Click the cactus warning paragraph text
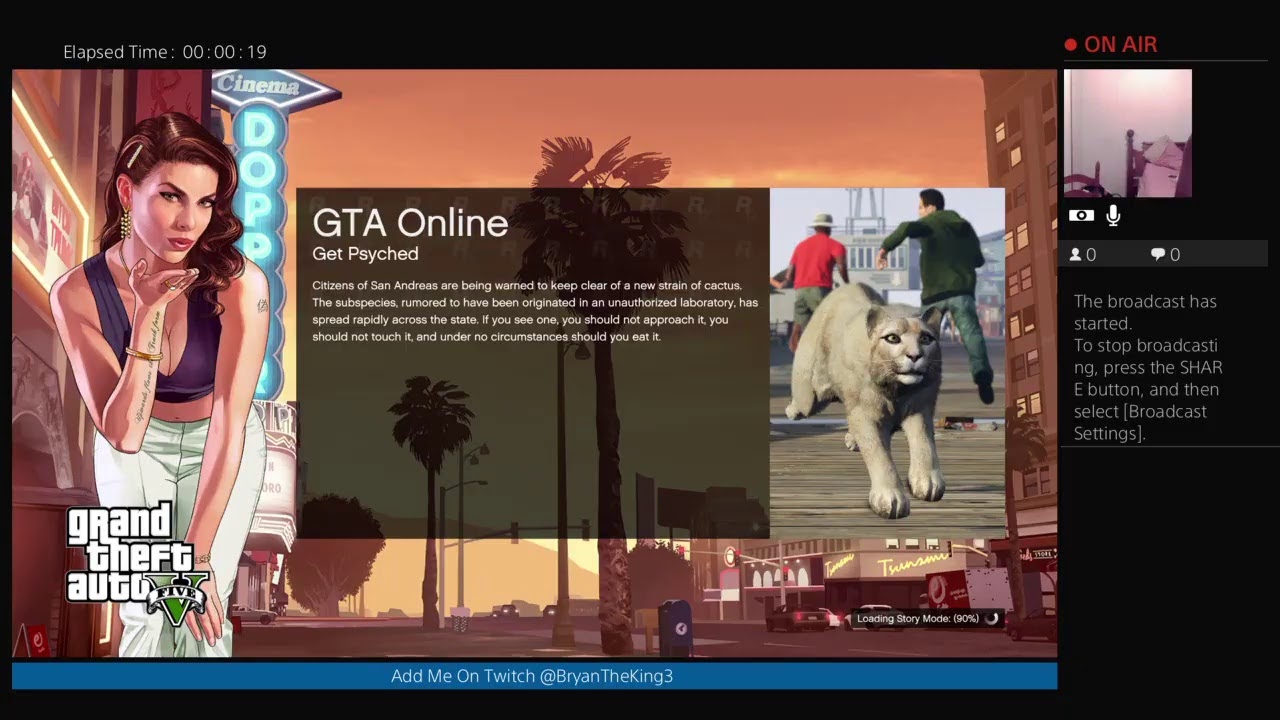 click(x=535, y=311)
